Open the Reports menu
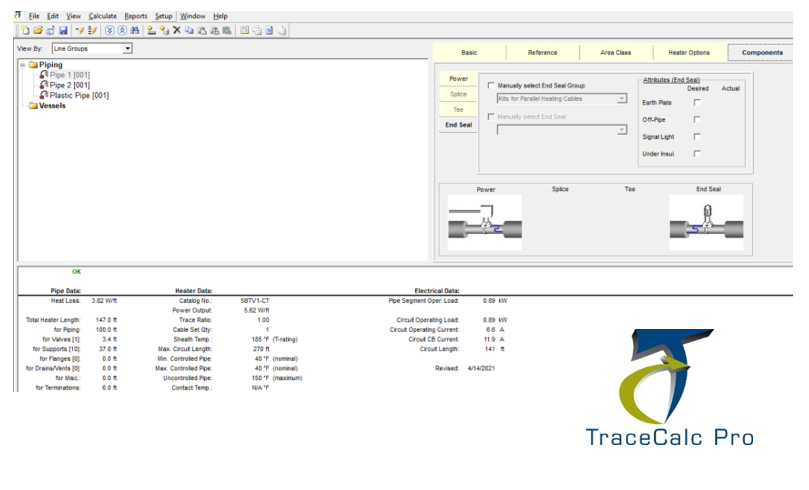 click(136, 16)
